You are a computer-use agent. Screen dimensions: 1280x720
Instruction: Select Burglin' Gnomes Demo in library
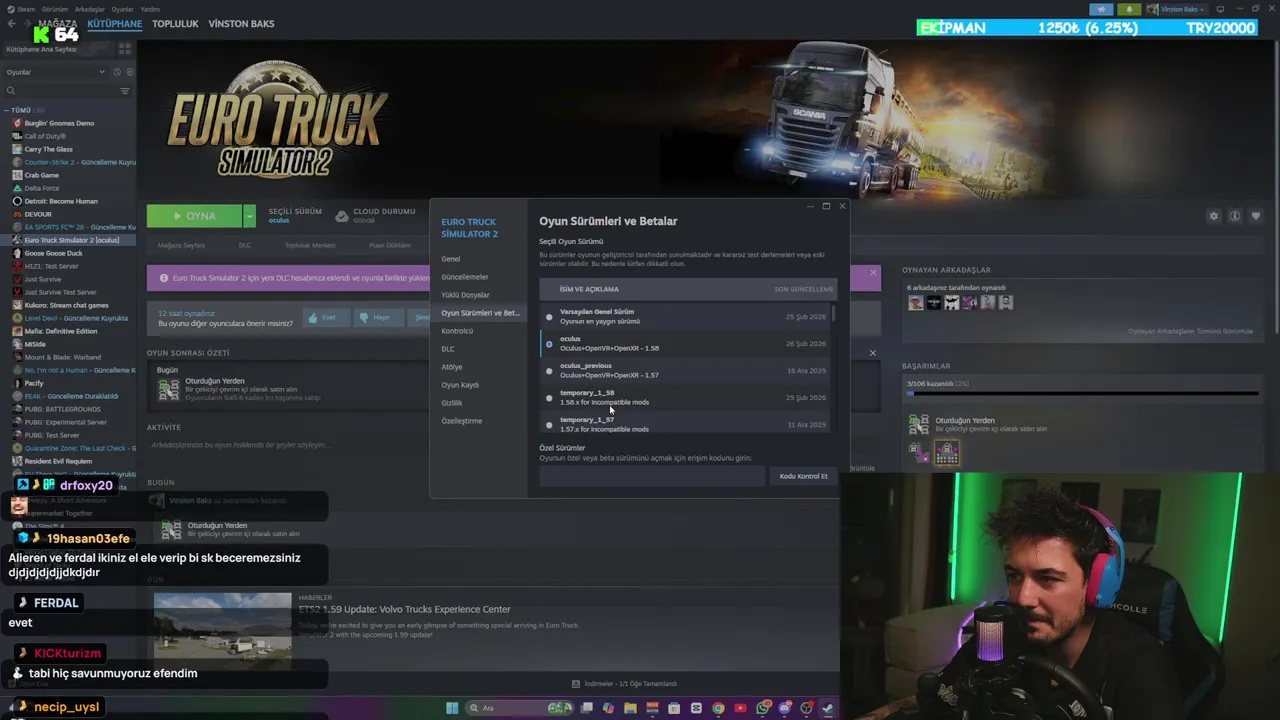pos(59,123)
